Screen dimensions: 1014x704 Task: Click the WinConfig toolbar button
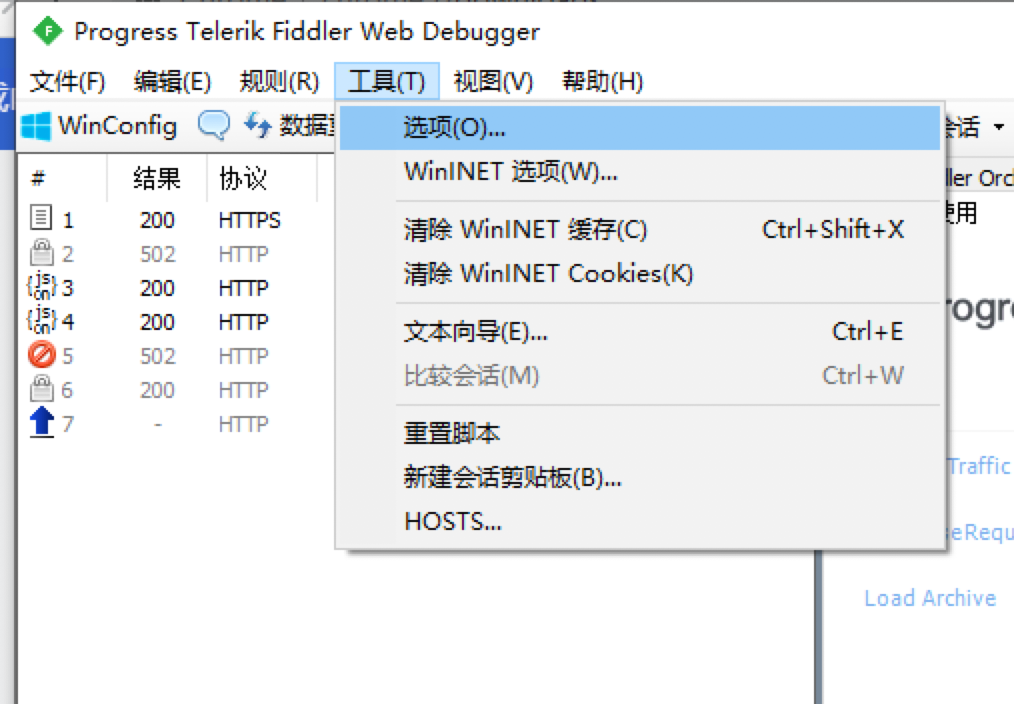[99, 125]
